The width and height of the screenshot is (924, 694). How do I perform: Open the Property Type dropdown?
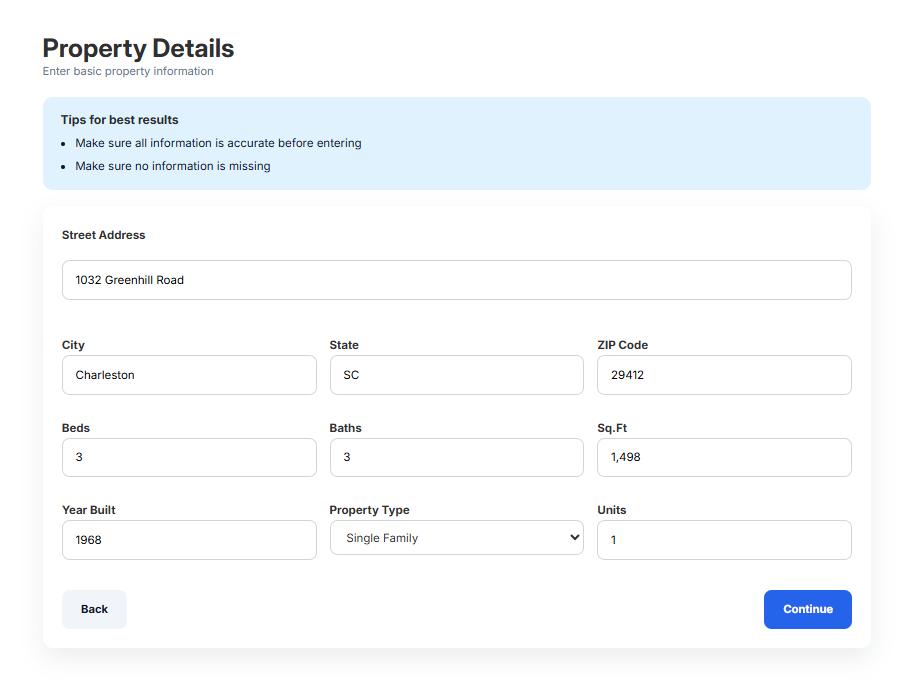(456, 538)
